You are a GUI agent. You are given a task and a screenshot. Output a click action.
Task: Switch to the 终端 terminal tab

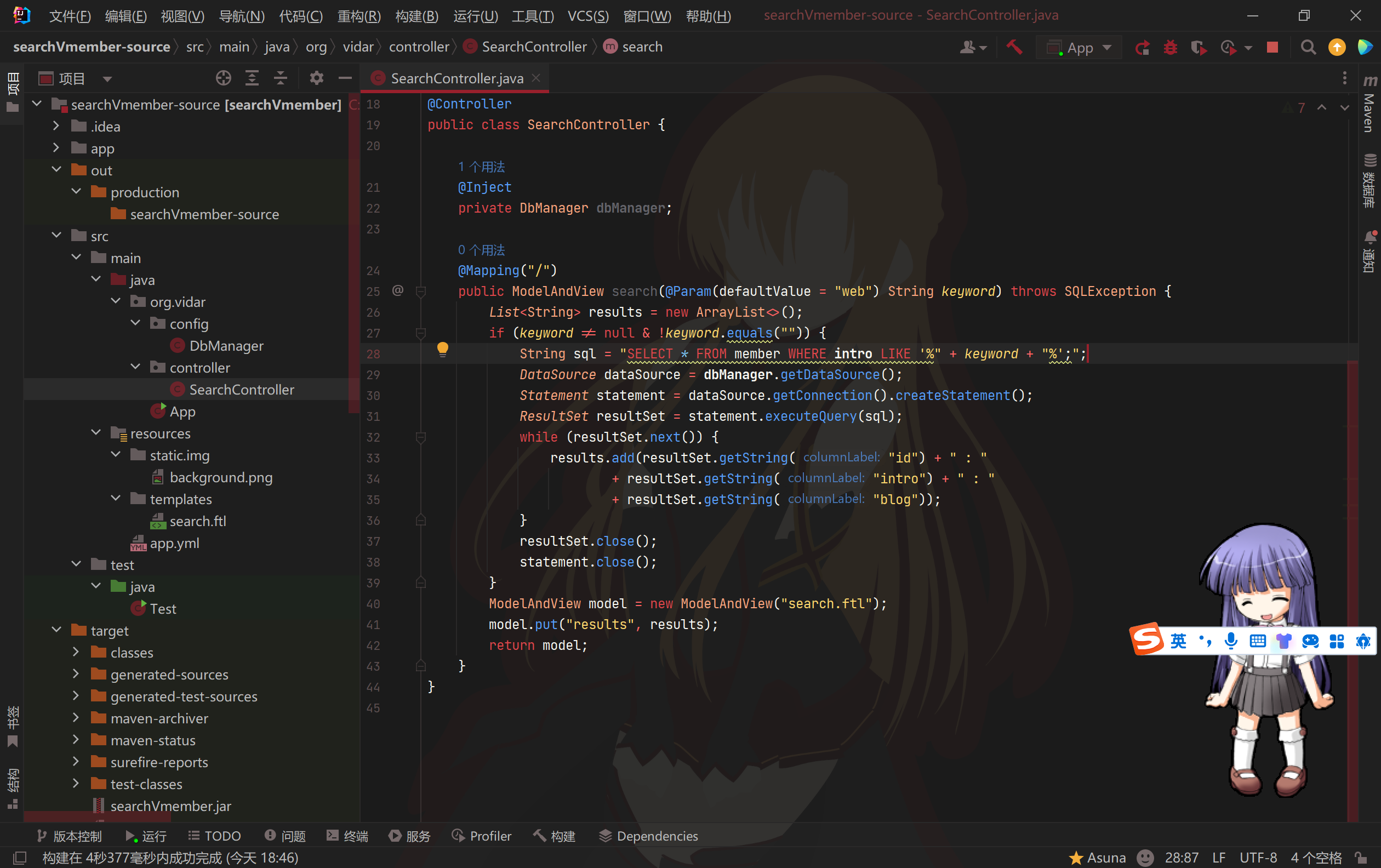(x=347, y=836)
